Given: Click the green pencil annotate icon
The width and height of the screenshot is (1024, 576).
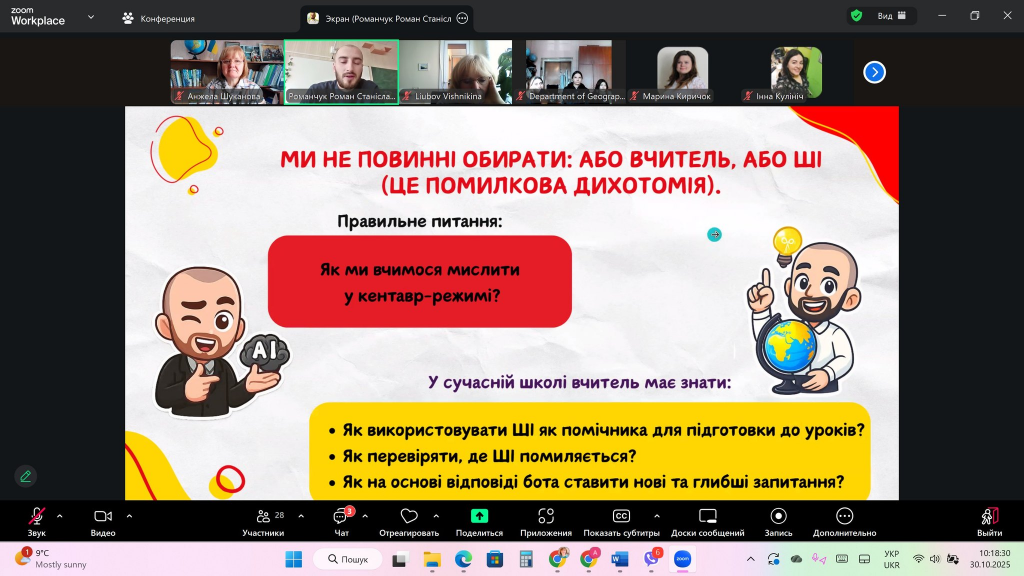Looking at the screenshot, I should pos(26,476).
